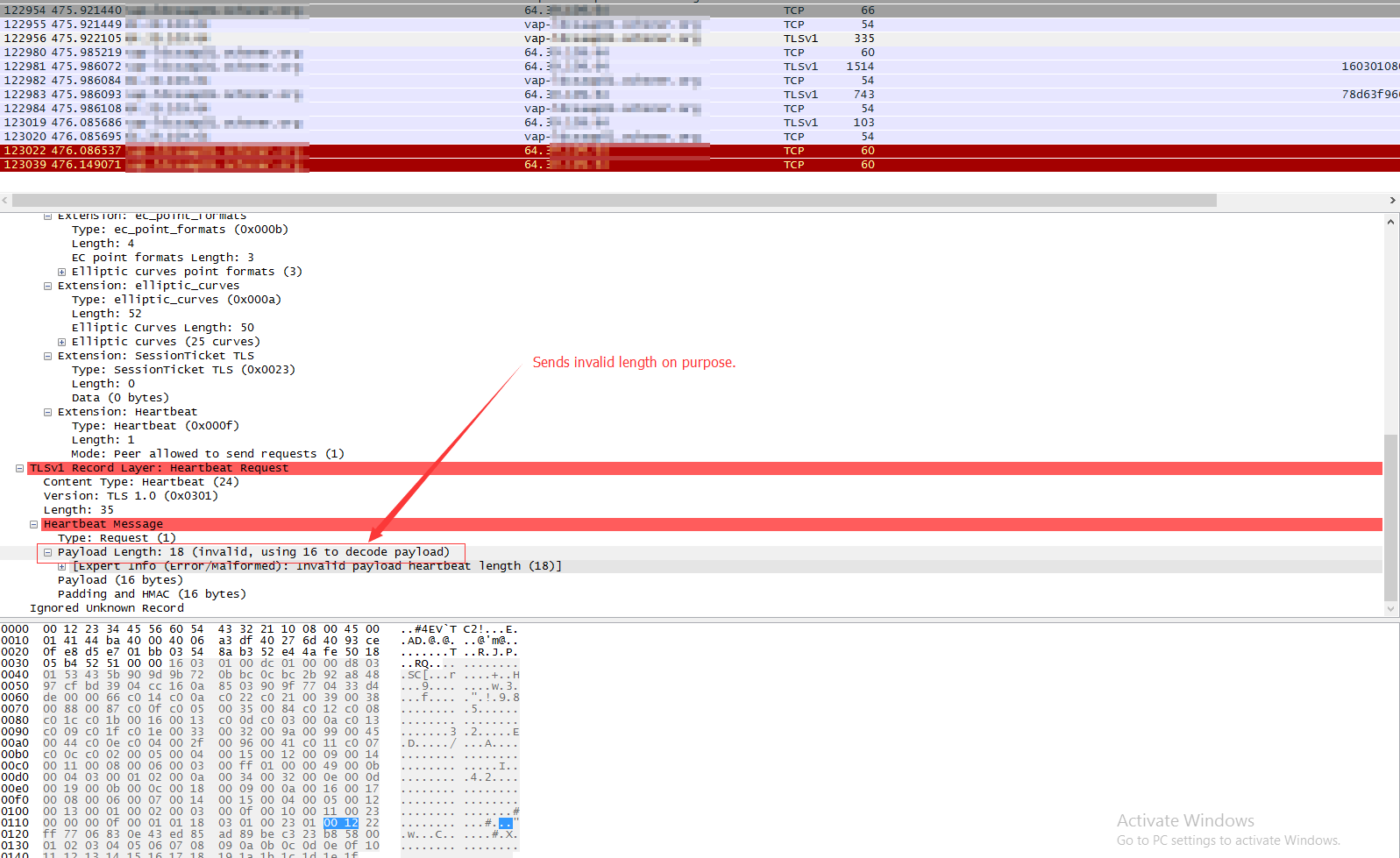This screenshot has height=858, width=1400.
Task: Select TLSv1 packet 122956 with length 335
Action: (x=700, y=39)
